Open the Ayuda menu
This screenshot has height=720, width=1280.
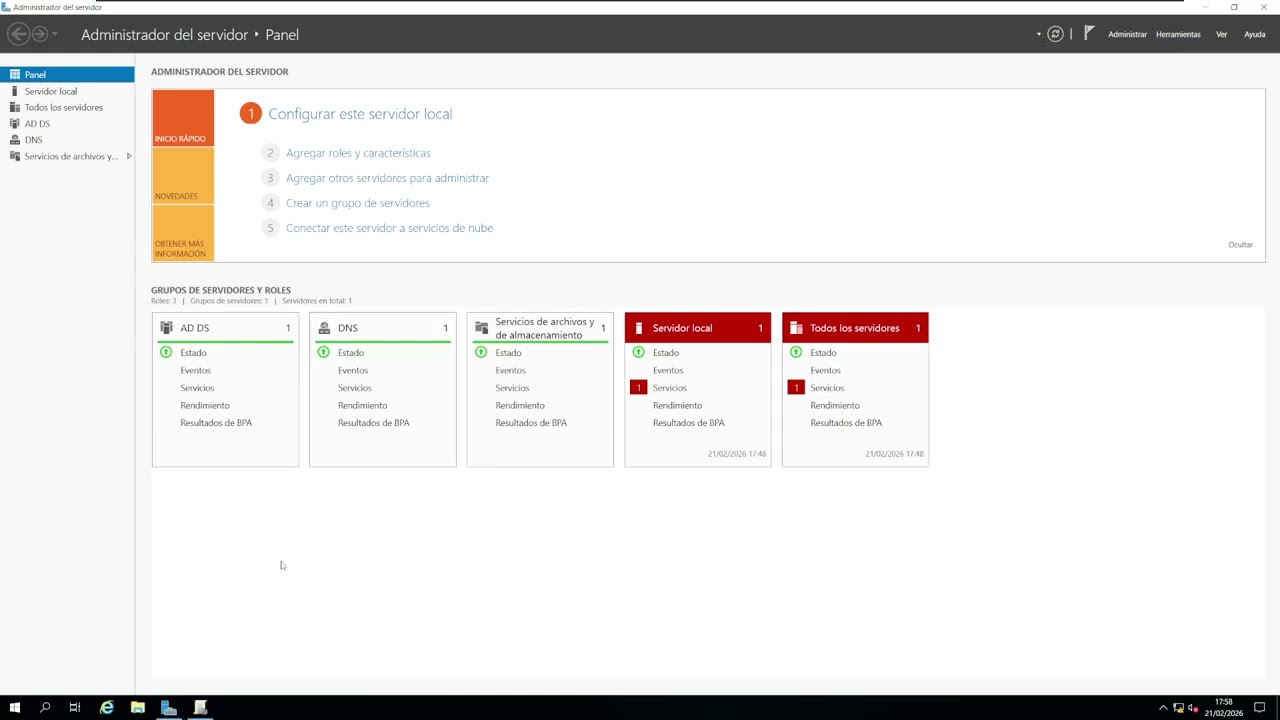pos(1254,34)
